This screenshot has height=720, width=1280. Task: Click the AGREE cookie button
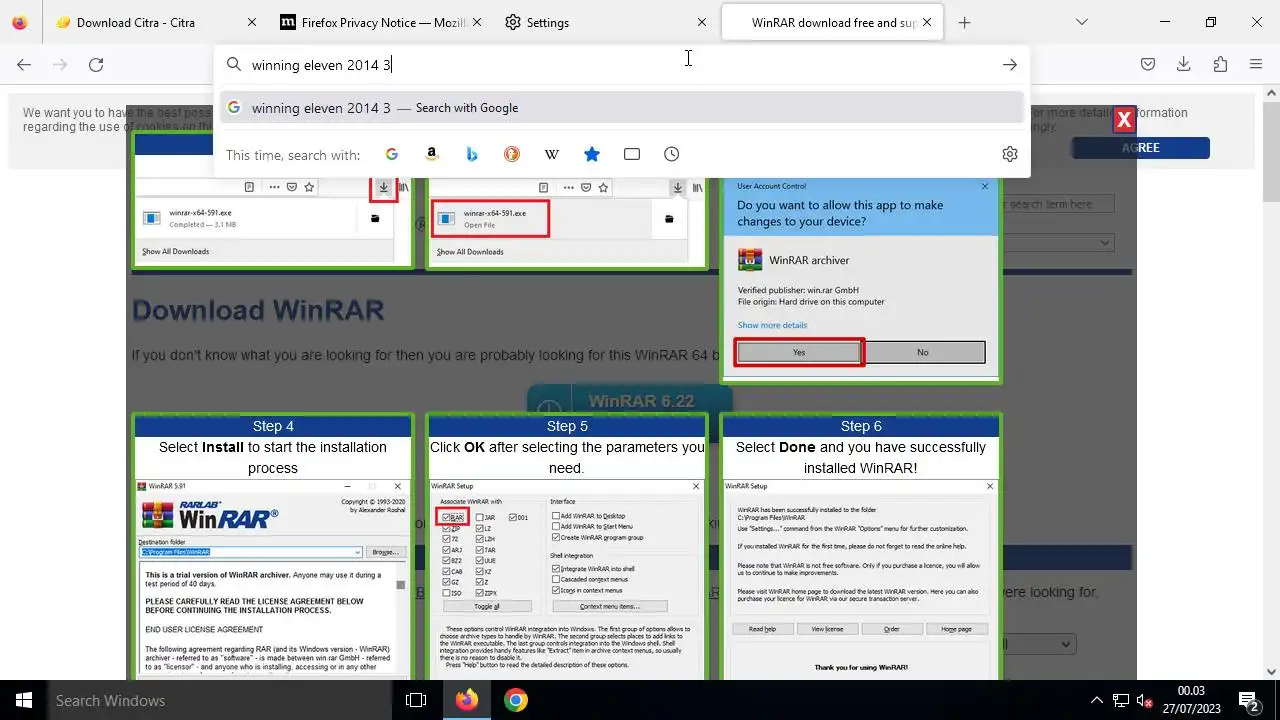[x=1140, y=148]
